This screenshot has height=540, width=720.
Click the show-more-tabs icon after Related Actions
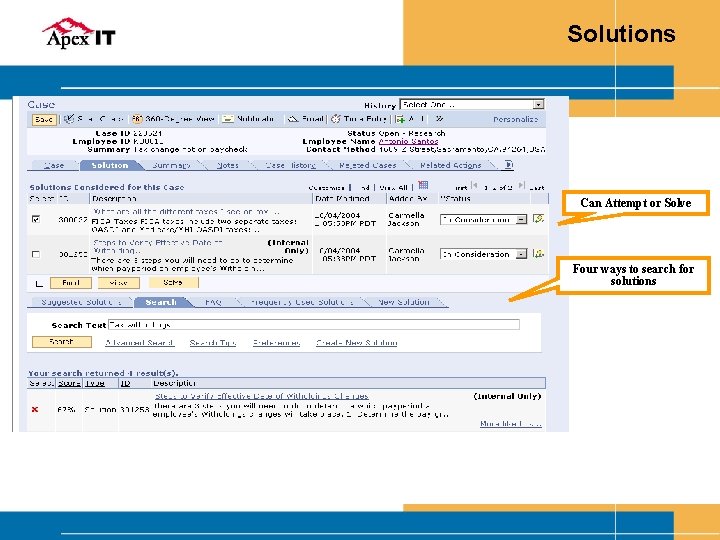pyautogui.click(x=508, y=164)
